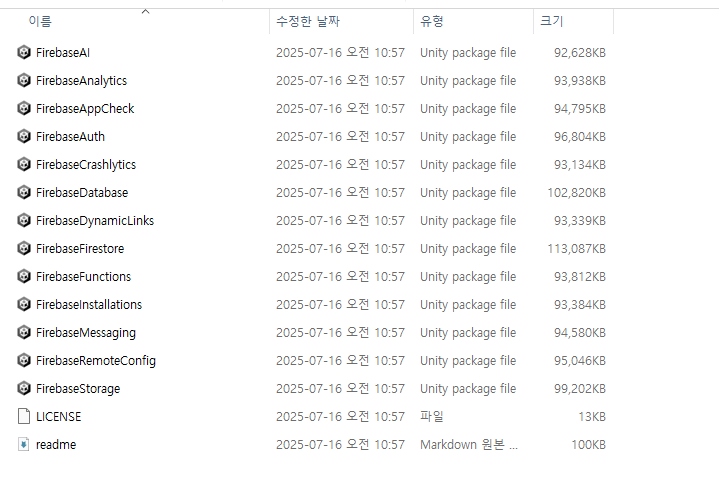The height and width of the screenshot is (482, 719).
Task: Click the 100KB size of readme
Action: 588,444
